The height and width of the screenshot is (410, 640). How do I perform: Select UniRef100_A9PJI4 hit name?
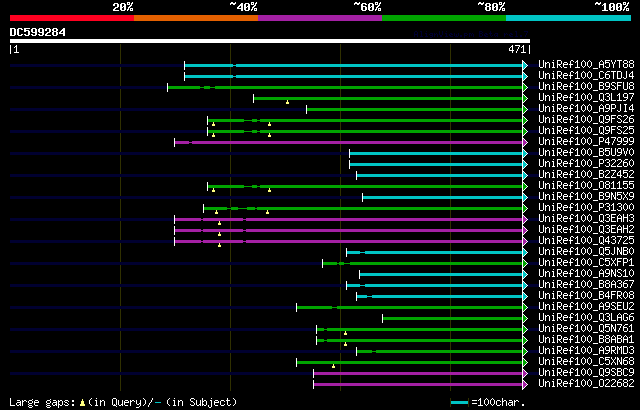coord(586,109)
